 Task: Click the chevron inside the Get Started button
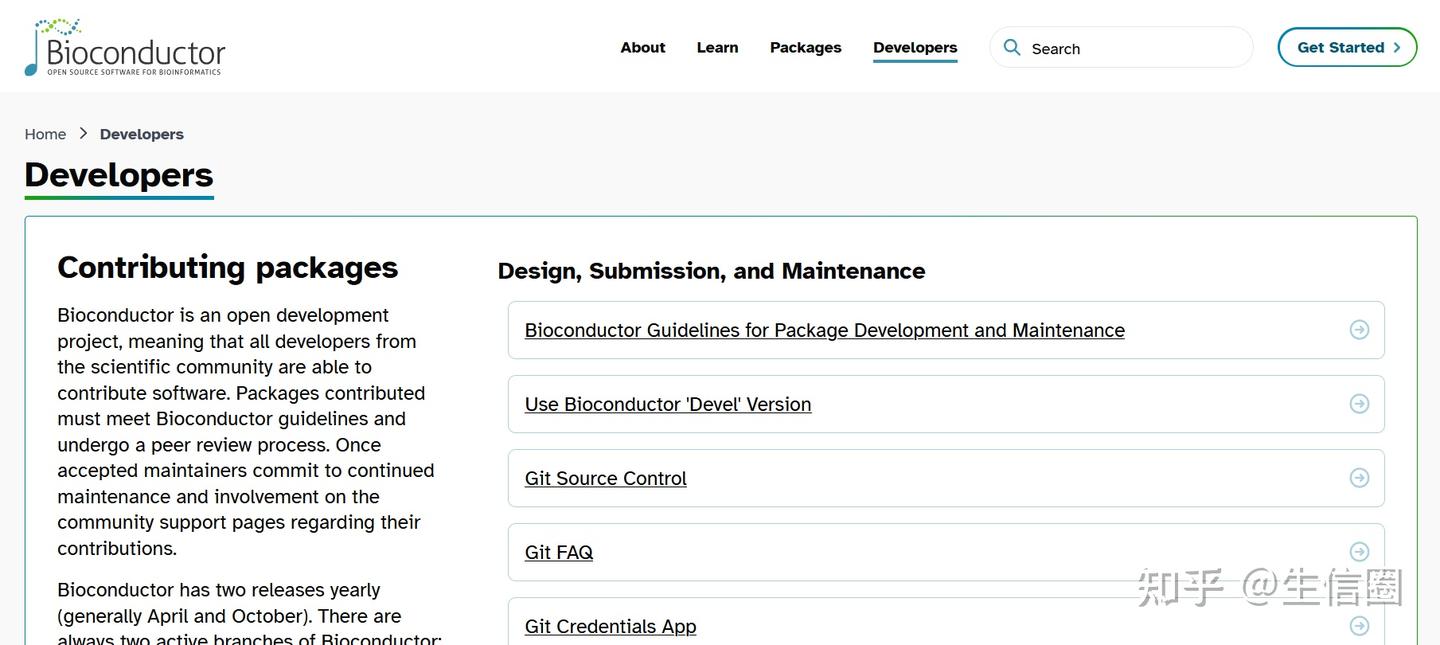coord(1398,46)
